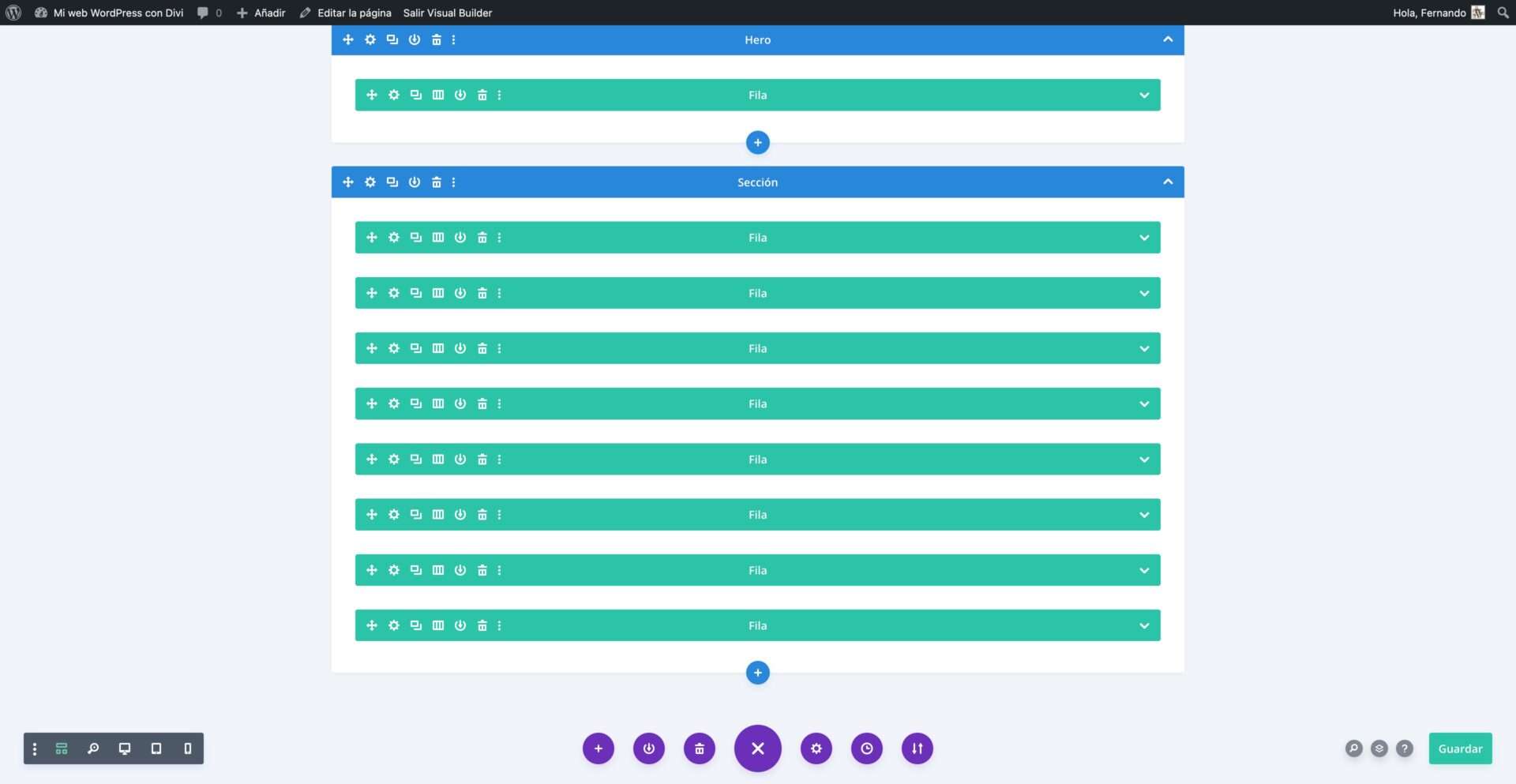Open settings gear of Hero section
1516x784 pixels.
[370, 39]
